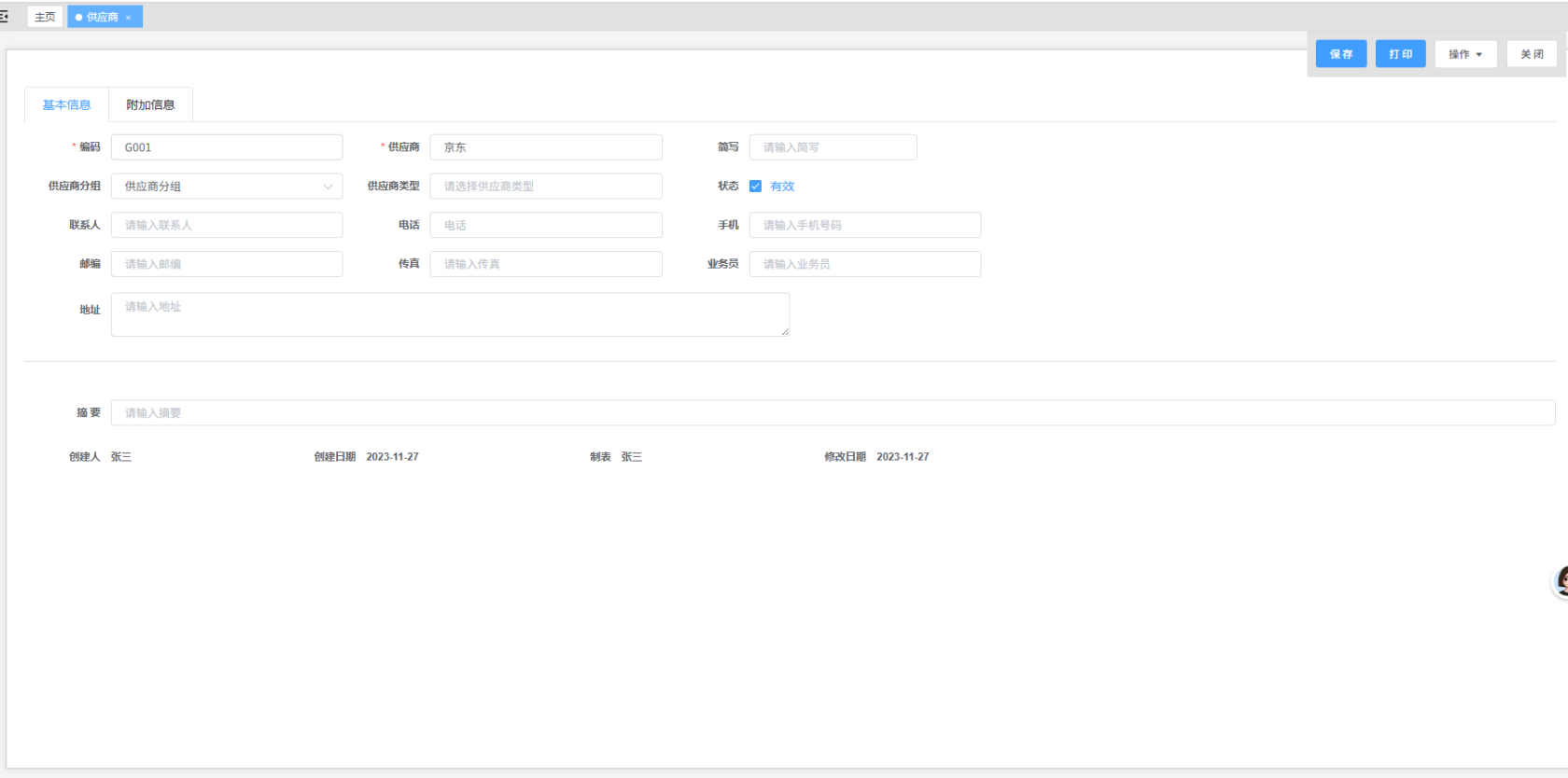Collapse the sidebar with the menu fold icon
The width and height of the screenshot is (1568, 778).
[x=4, y=17]
